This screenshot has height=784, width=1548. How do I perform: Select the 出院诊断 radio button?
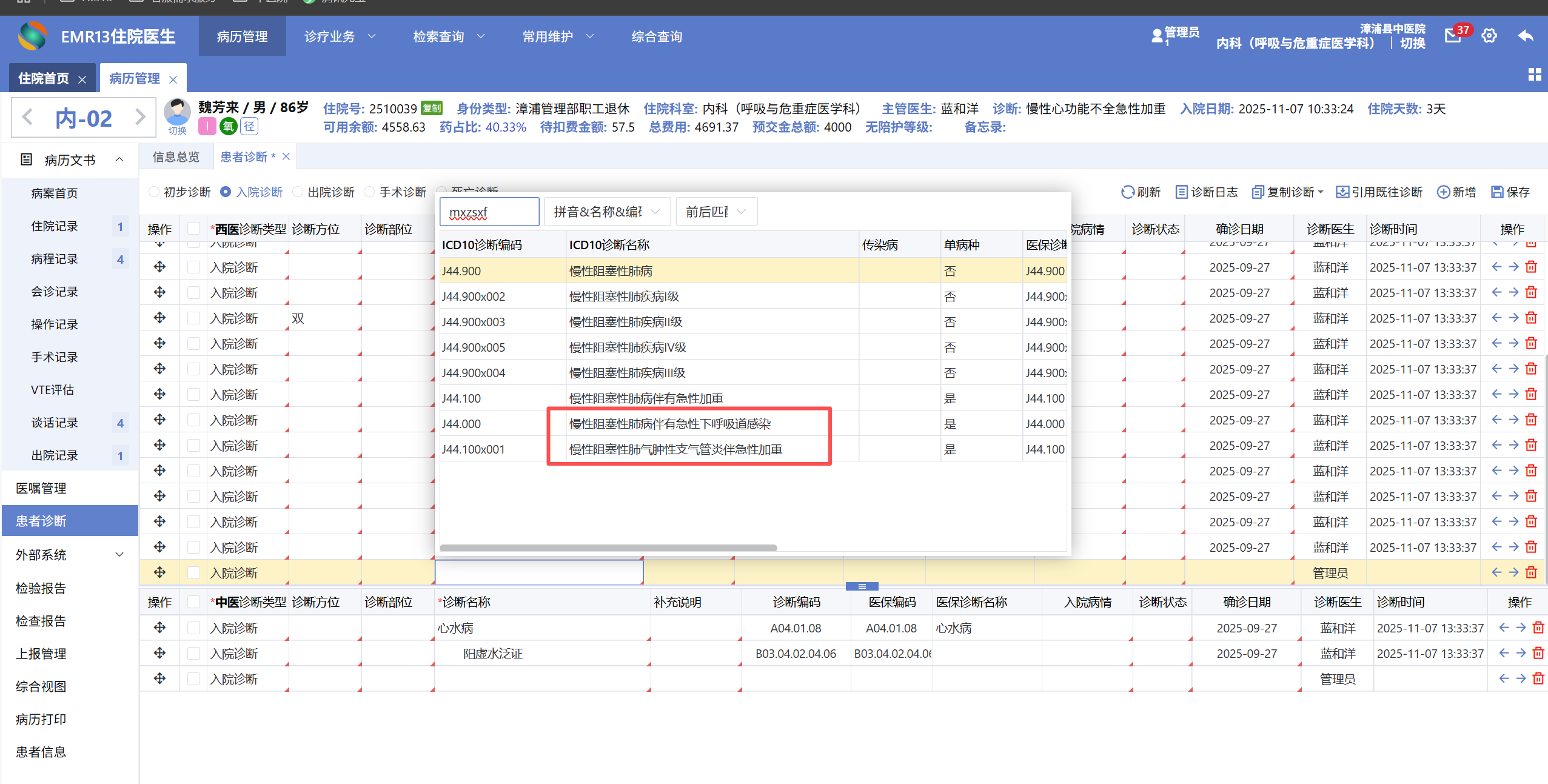[x=298, y=192]
